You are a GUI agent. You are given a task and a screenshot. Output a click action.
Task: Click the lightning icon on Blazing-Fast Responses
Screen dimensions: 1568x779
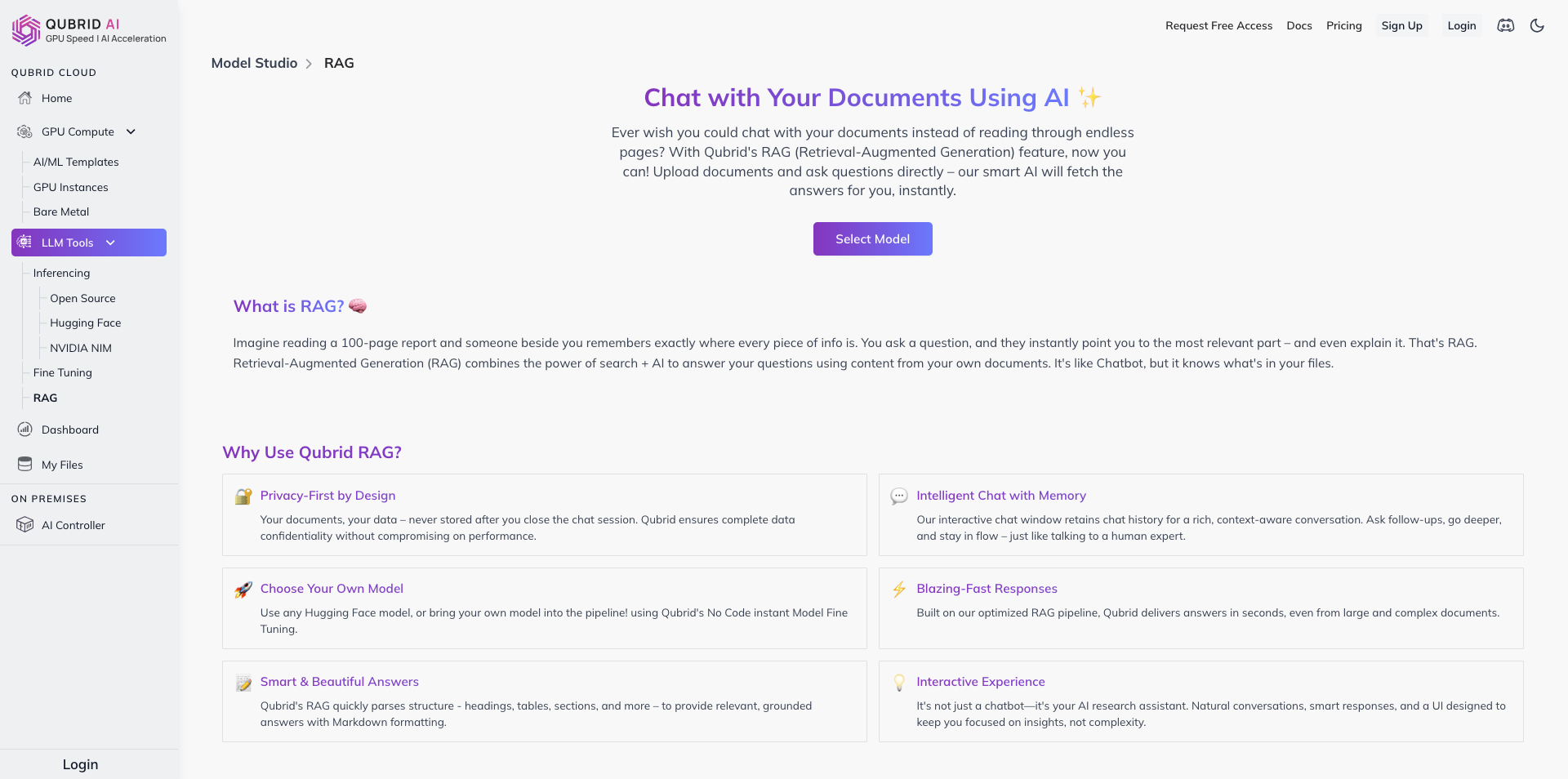899,590
